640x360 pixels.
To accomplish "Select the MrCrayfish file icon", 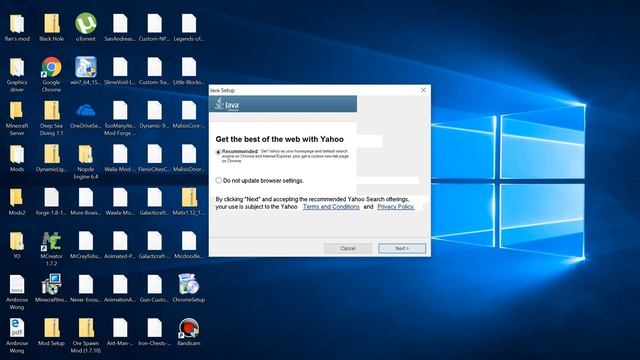I will (x=85, y=245).
